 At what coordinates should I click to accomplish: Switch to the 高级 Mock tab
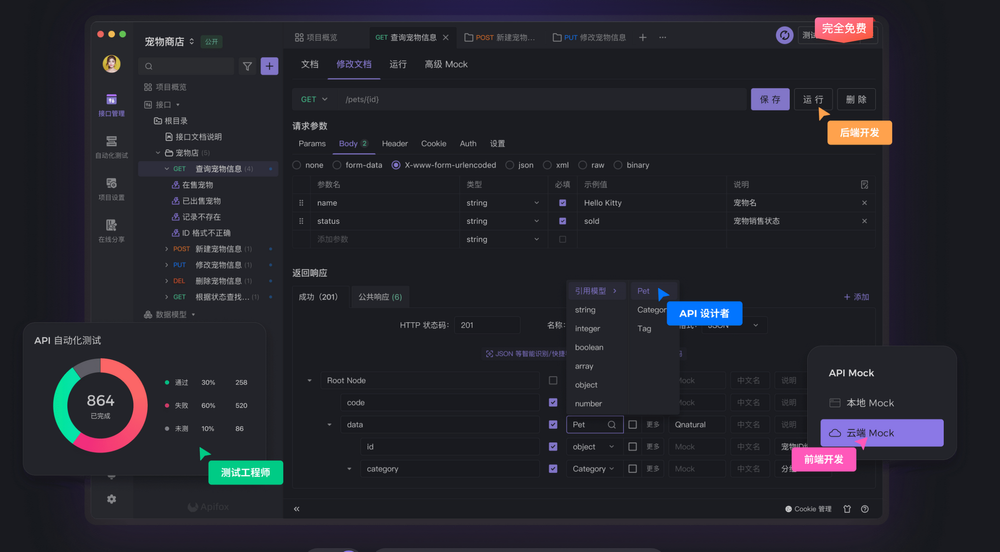pyautogui.click(x=446, y=64)
